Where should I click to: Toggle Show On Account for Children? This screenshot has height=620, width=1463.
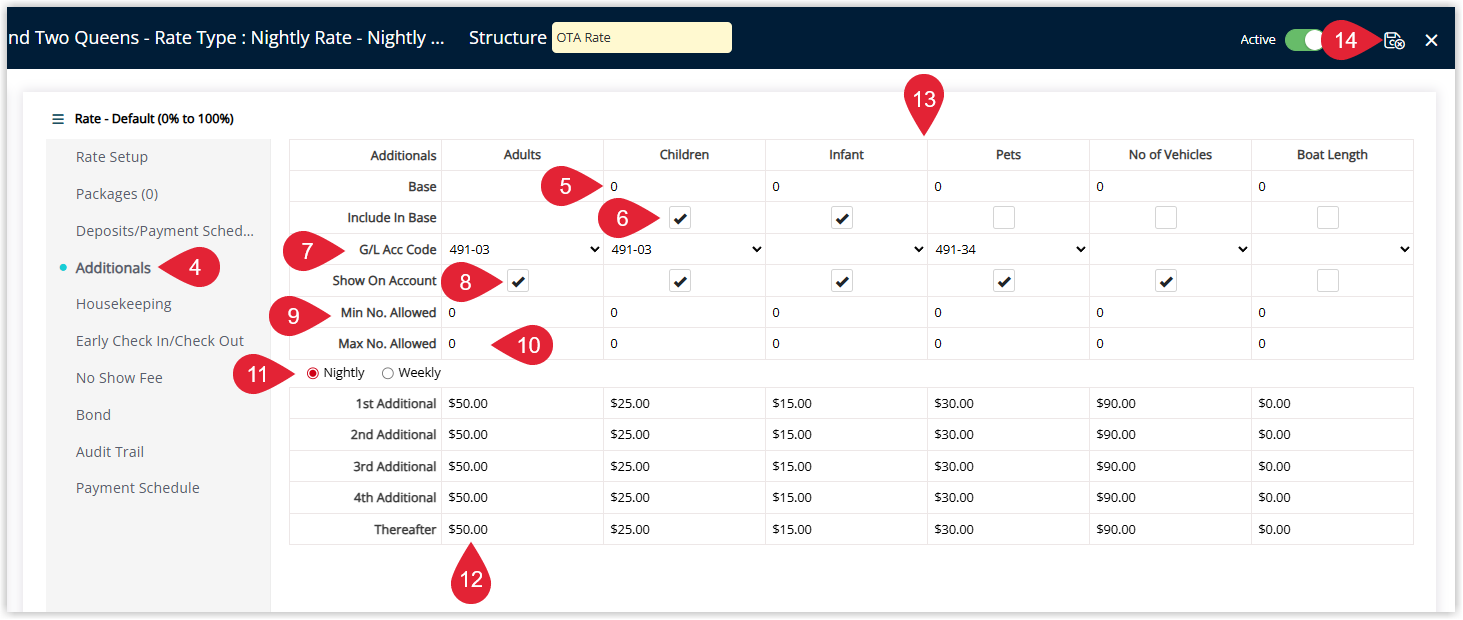pyautogui.click(x=680, y=281)
